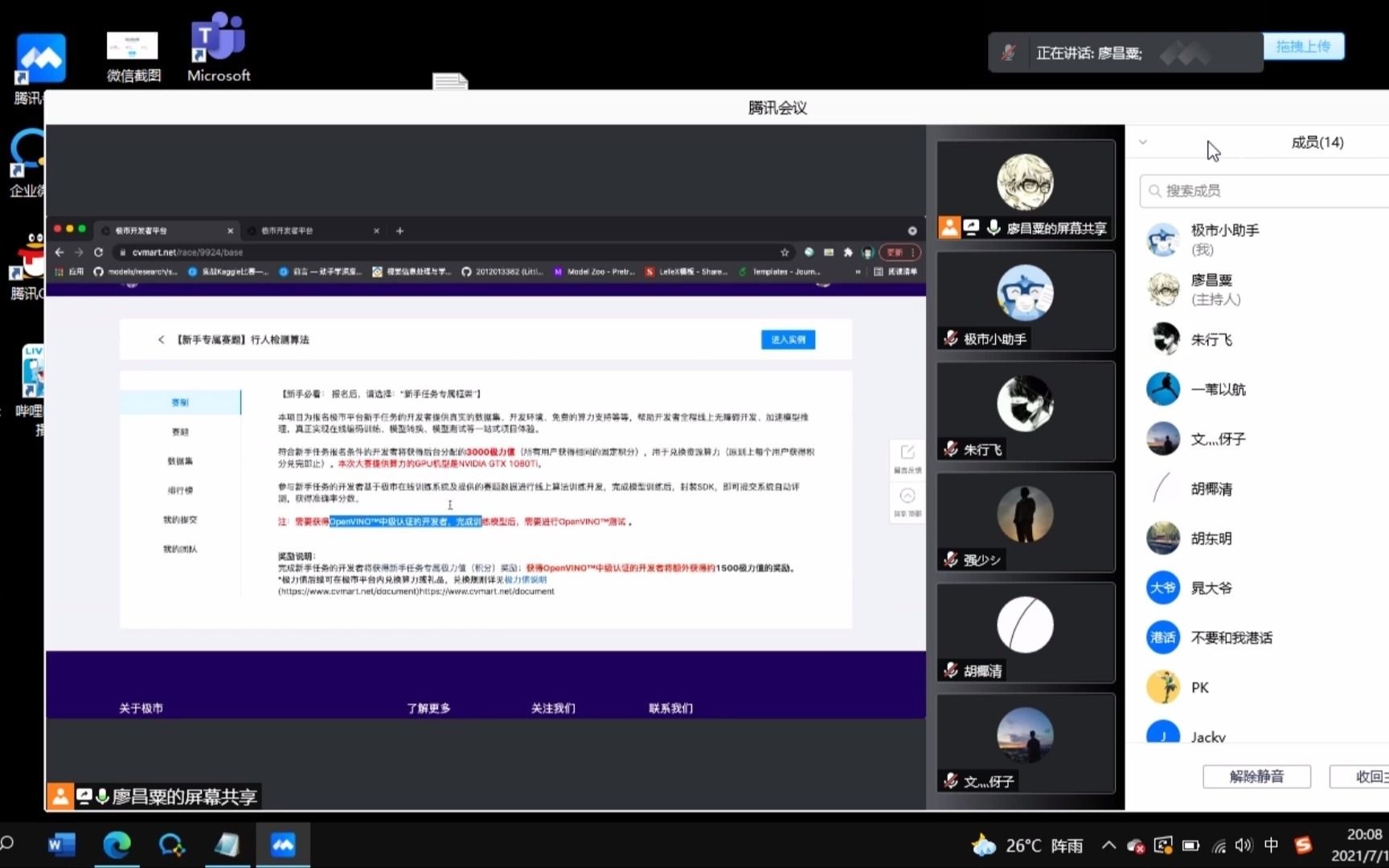This screenshot has width=1389, height=868.
Task: Click the bookmark star in address bar
Action: 785,252
